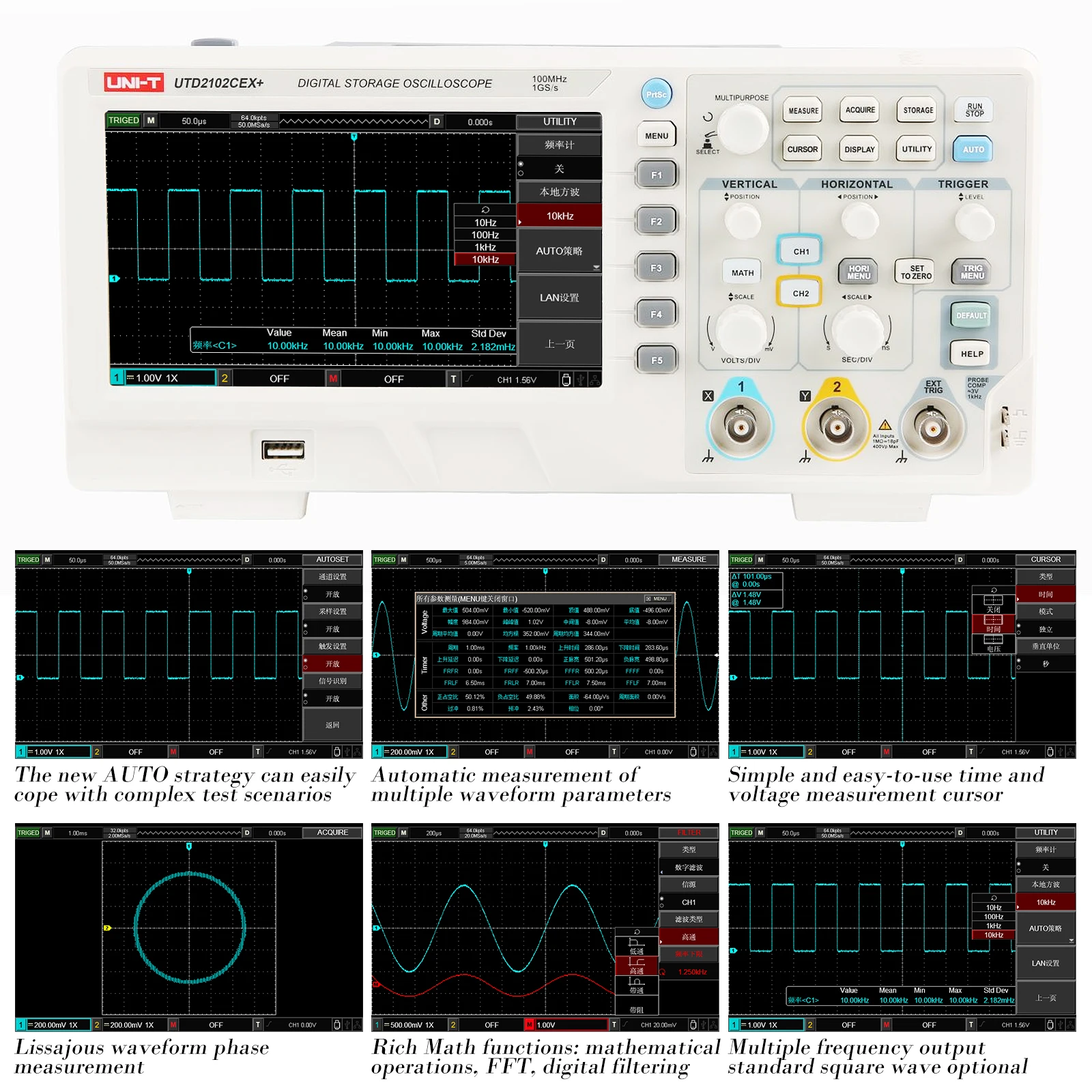This screenshot has width=1092, height=1092.
Task: Open the AUTOSET screenshot thumbnail
Action: point(189,655)
